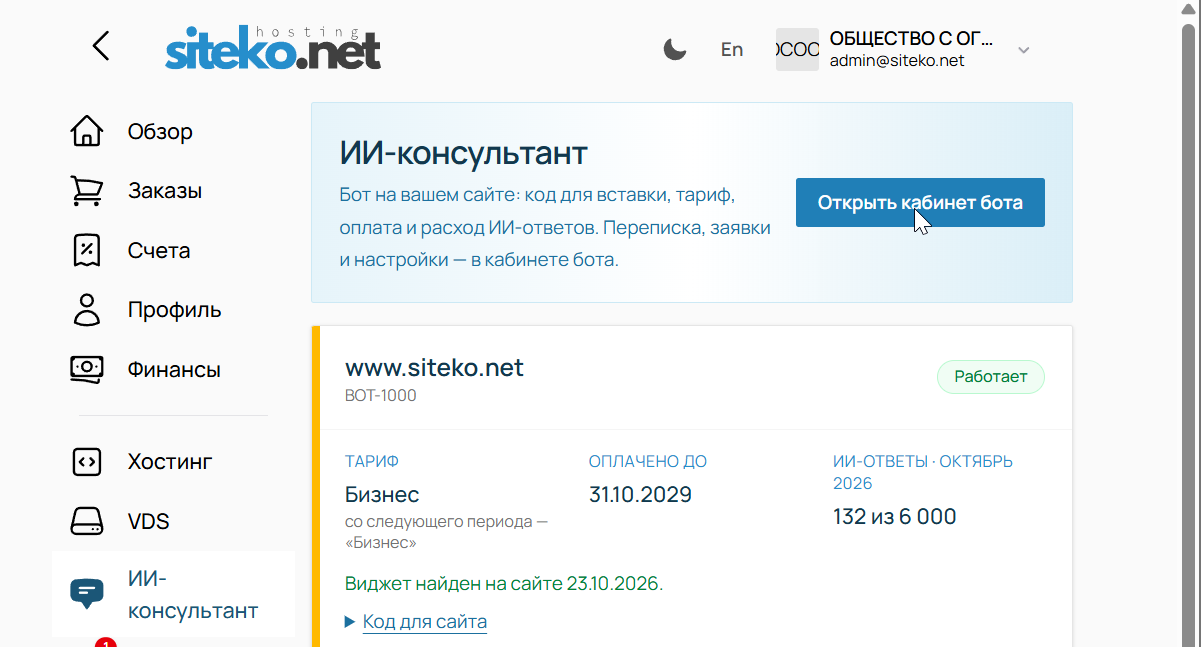Open the Финансы section
The image size is (1201, 647).
173,369
